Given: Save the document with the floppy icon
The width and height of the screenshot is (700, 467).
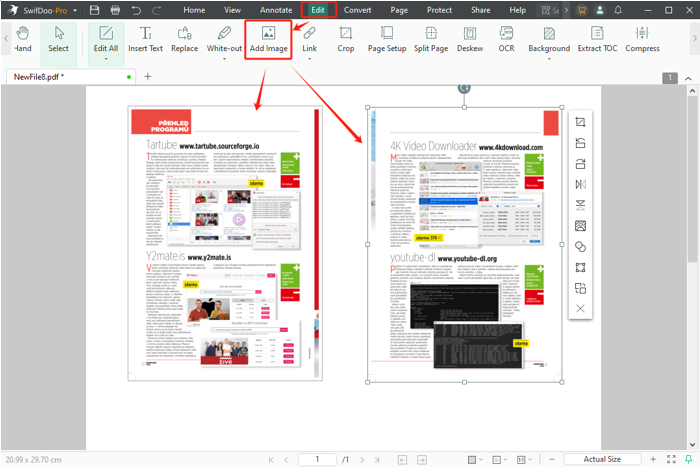Looking at the screenshot, I should pos(94,10).
